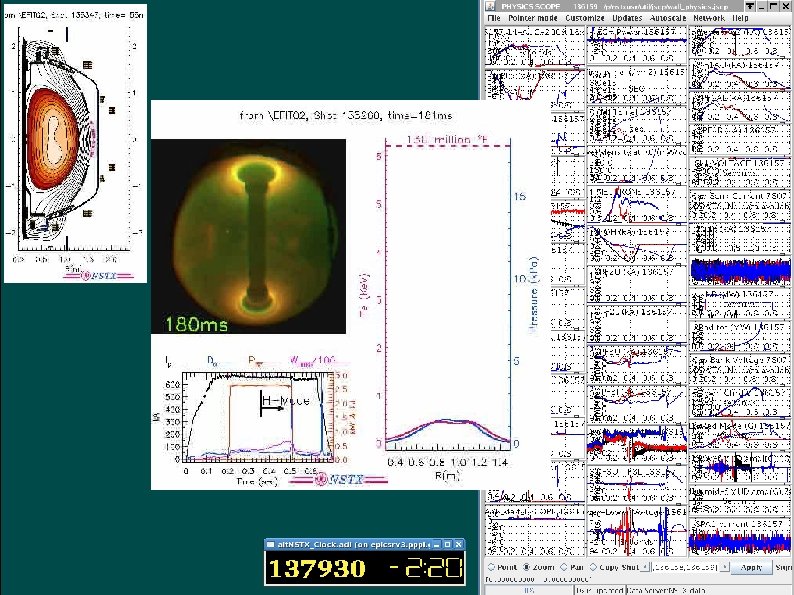Shade the Physics Scope window with roll-up button
Screen dimensions: 794x595
(x=750, y=6)
